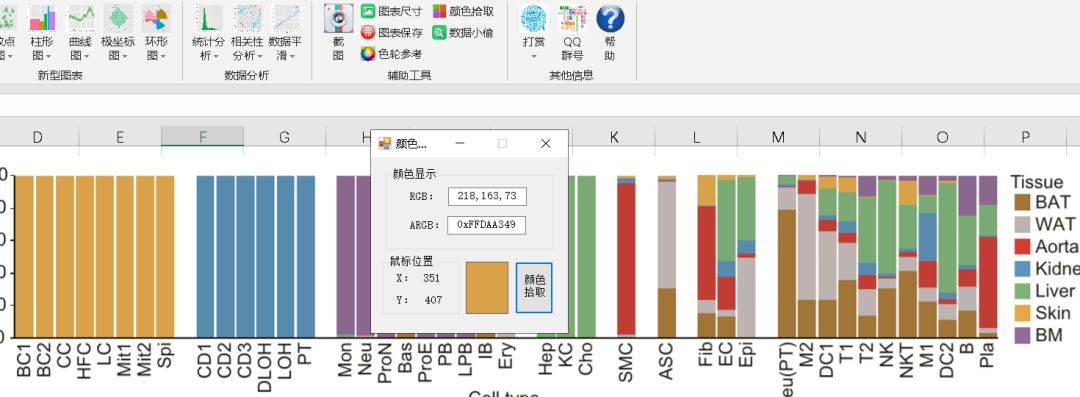Click the Aorta legend color swatch
Screen dimensions: 1080x397
click(1021, 246)
